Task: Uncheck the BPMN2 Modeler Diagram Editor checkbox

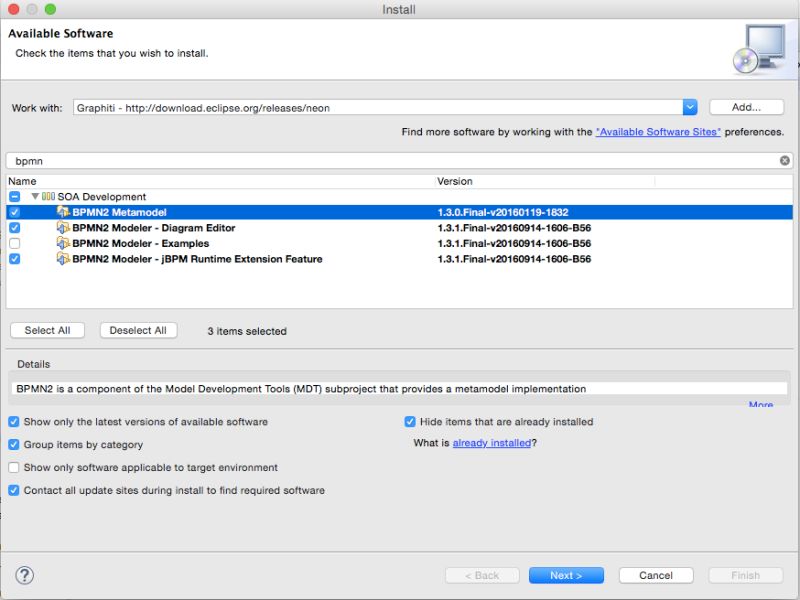Action: (15, 228)
